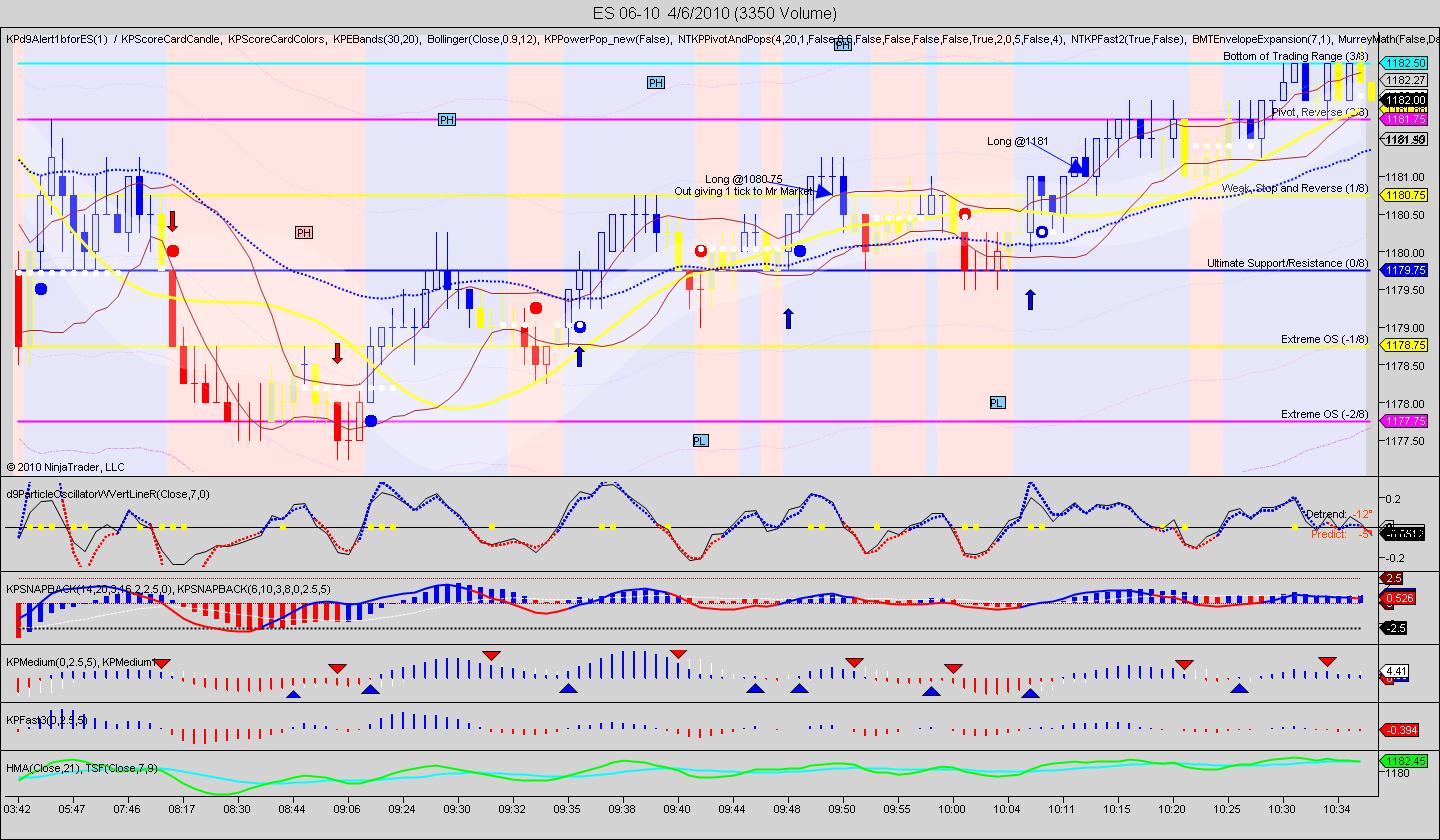Click the 10:15 time axis label
The width and height of the screenshot is (1440, 840).
pyautogui.click(x=1117, y=807)
